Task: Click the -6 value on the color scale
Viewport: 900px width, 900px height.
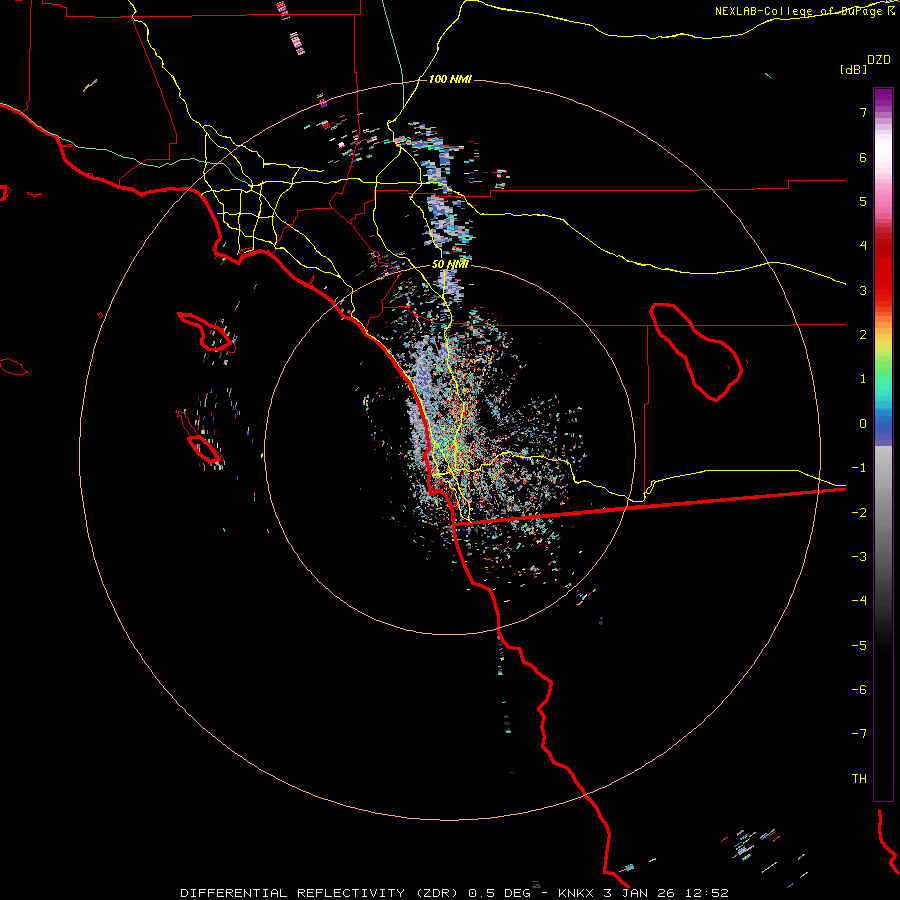Action: 859,690
